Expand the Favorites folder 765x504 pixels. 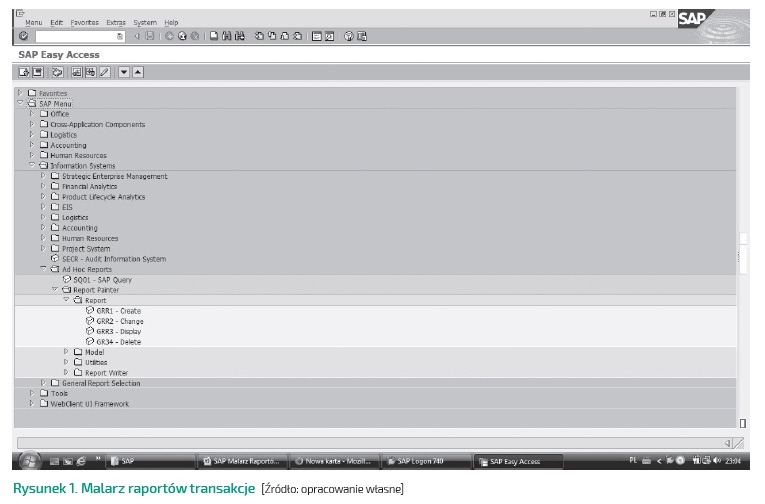pyautogui.click(x=20, y=93)
